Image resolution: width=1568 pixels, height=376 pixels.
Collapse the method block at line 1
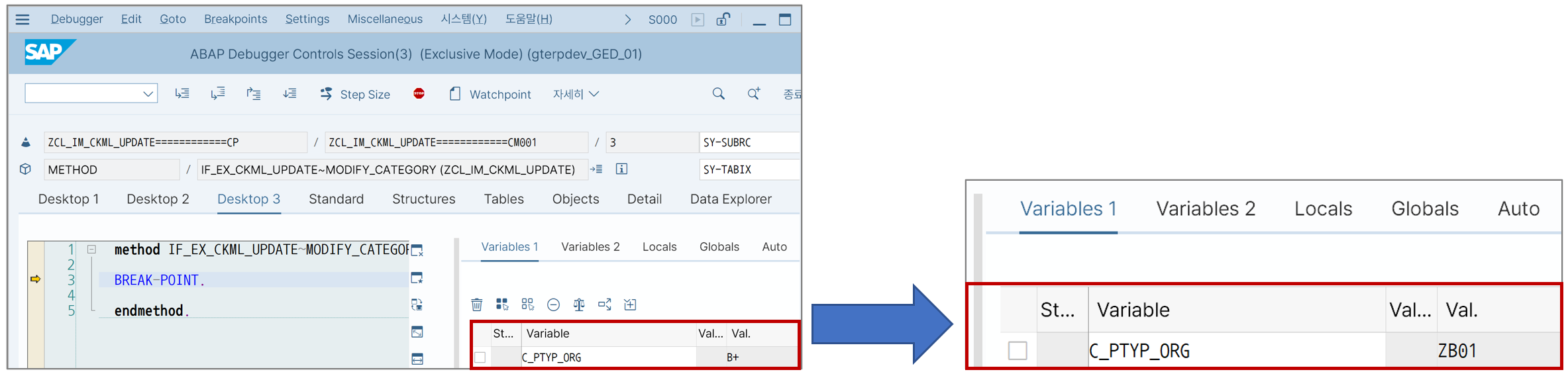click(92, 250)
